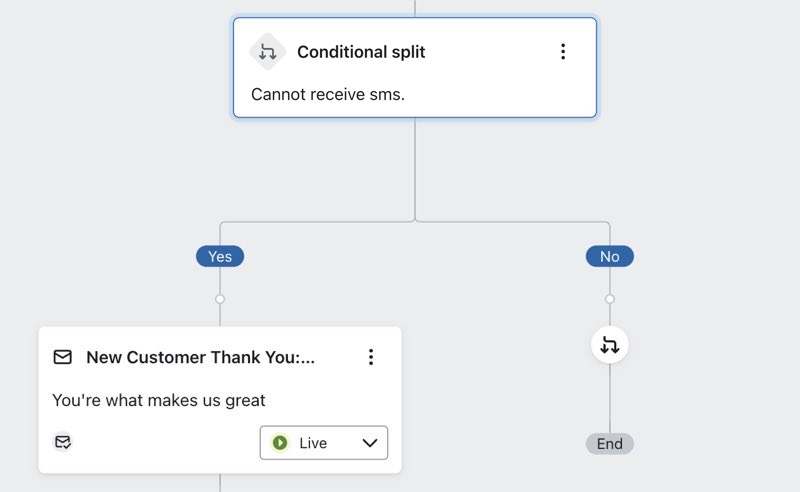Click the connector dot below No
Image resolution: width=800 pixels, height=492 pixels.
click(x=610, y=299)
